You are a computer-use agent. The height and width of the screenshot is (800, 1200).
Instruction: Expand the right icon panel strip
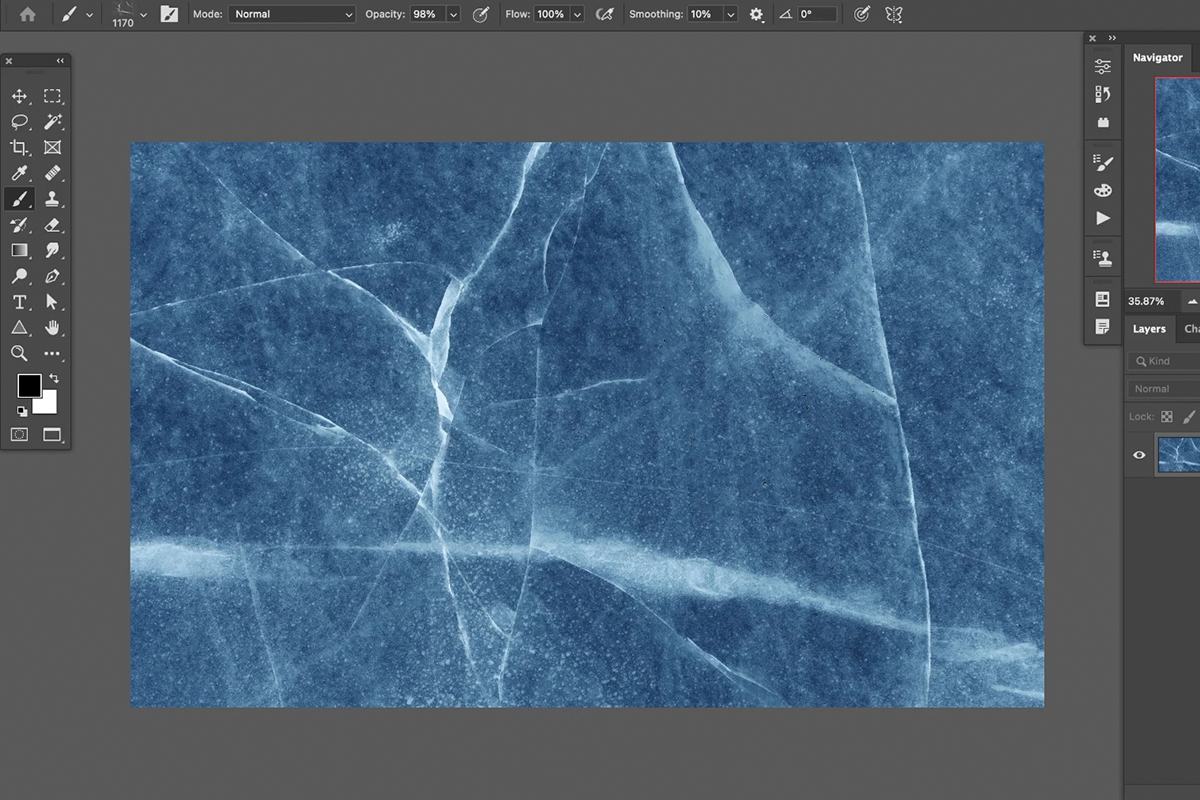point(1112,38)
